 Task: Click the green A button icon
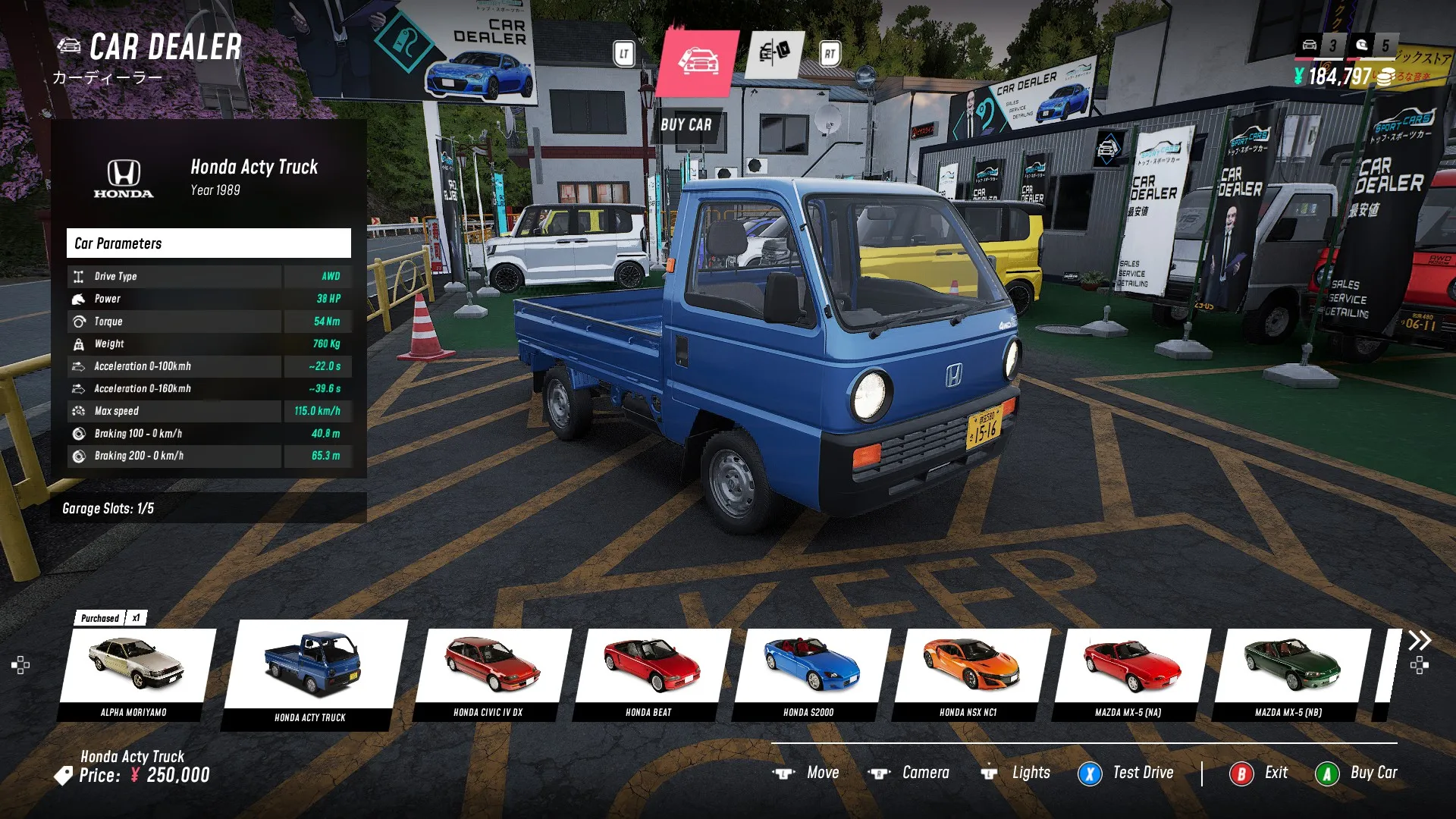(x=1327, y=773)
